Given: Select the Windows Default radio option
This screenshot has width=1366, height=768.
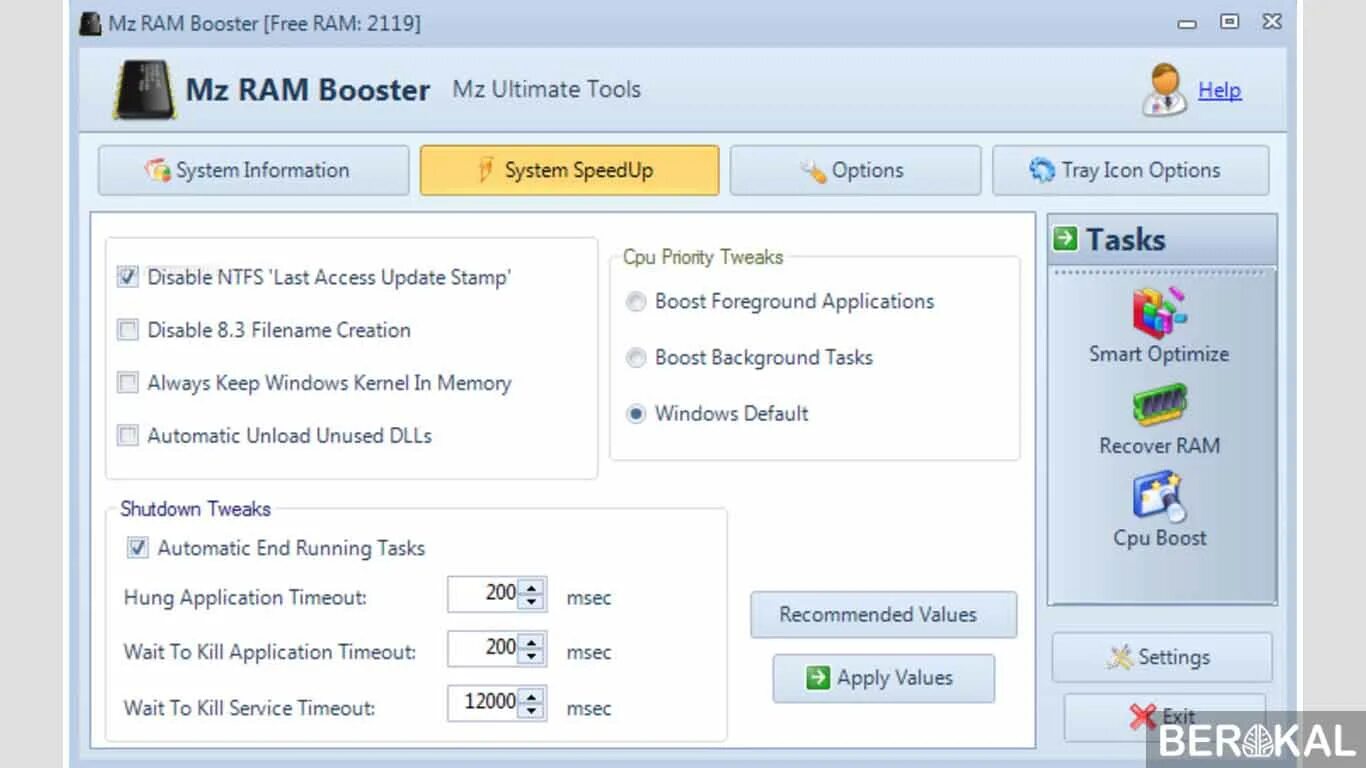Looking at the screenshot, I should click(636, 414).
